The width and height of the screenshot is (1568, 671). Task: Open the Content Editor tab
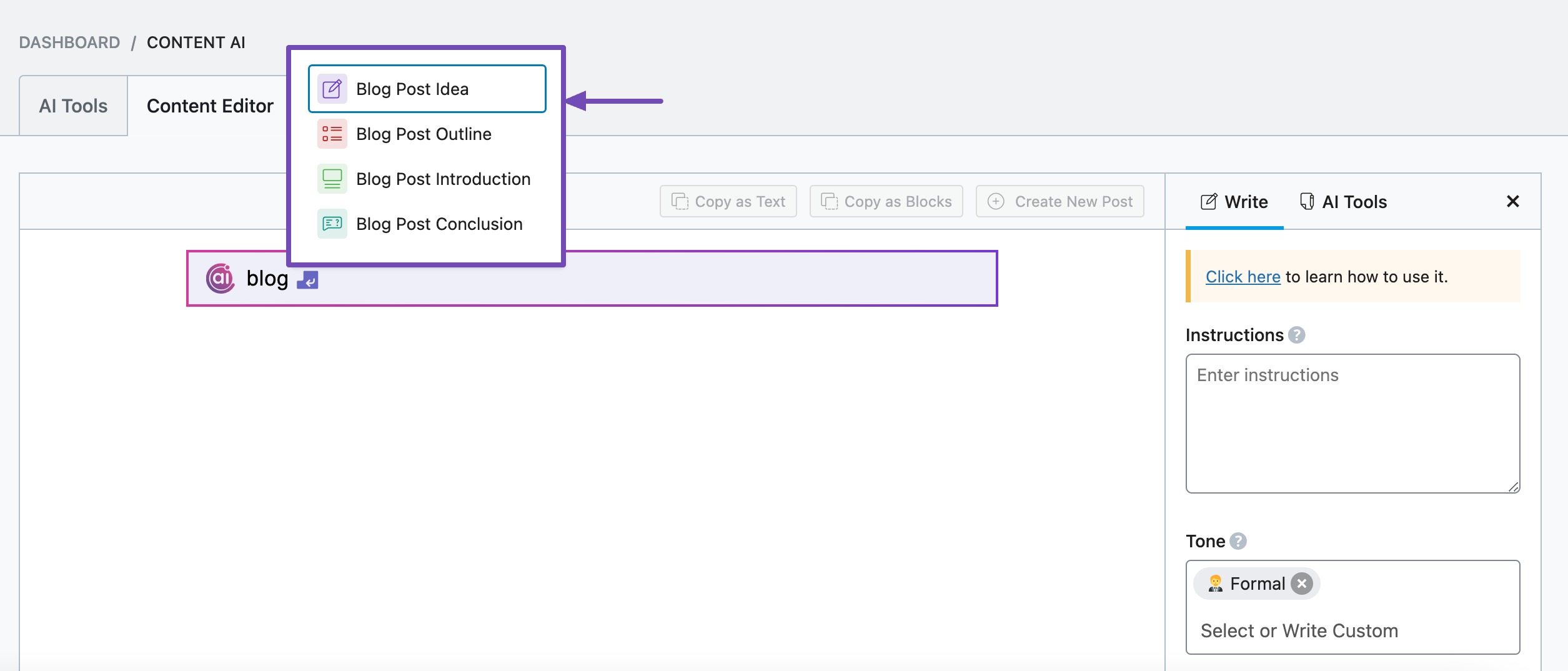tap(210, 106)
